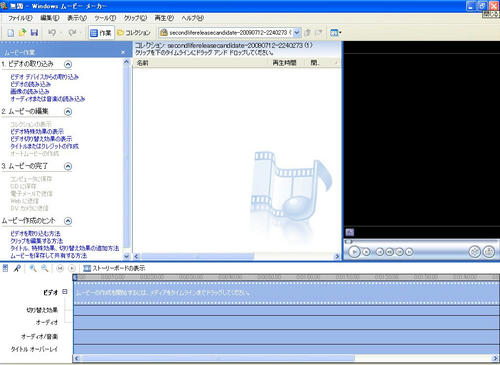This screenshot has height=365, width=500.
Task: Click the タイトルまたはクレジットの作成 link
Action: click(x=44, y=146)
